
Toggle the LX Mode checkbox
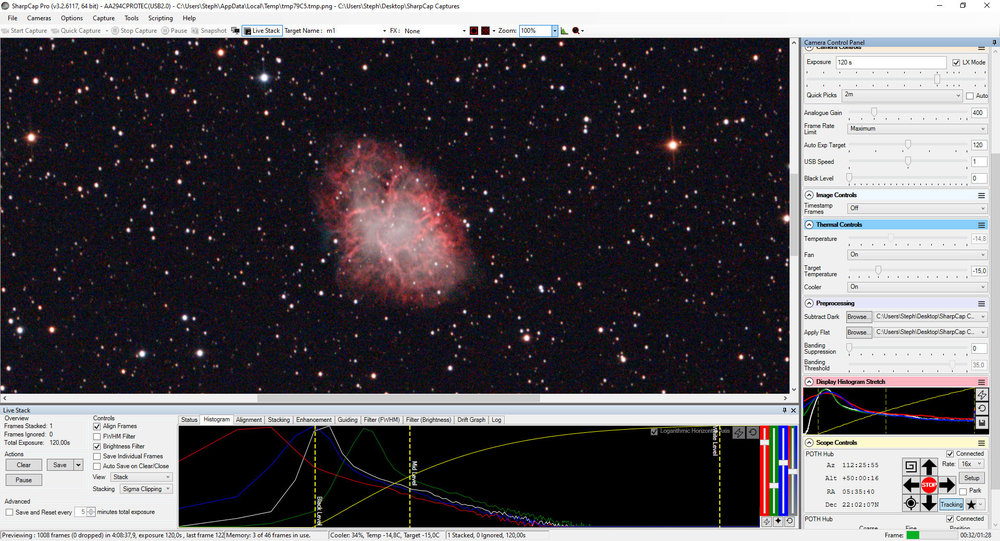956,62
